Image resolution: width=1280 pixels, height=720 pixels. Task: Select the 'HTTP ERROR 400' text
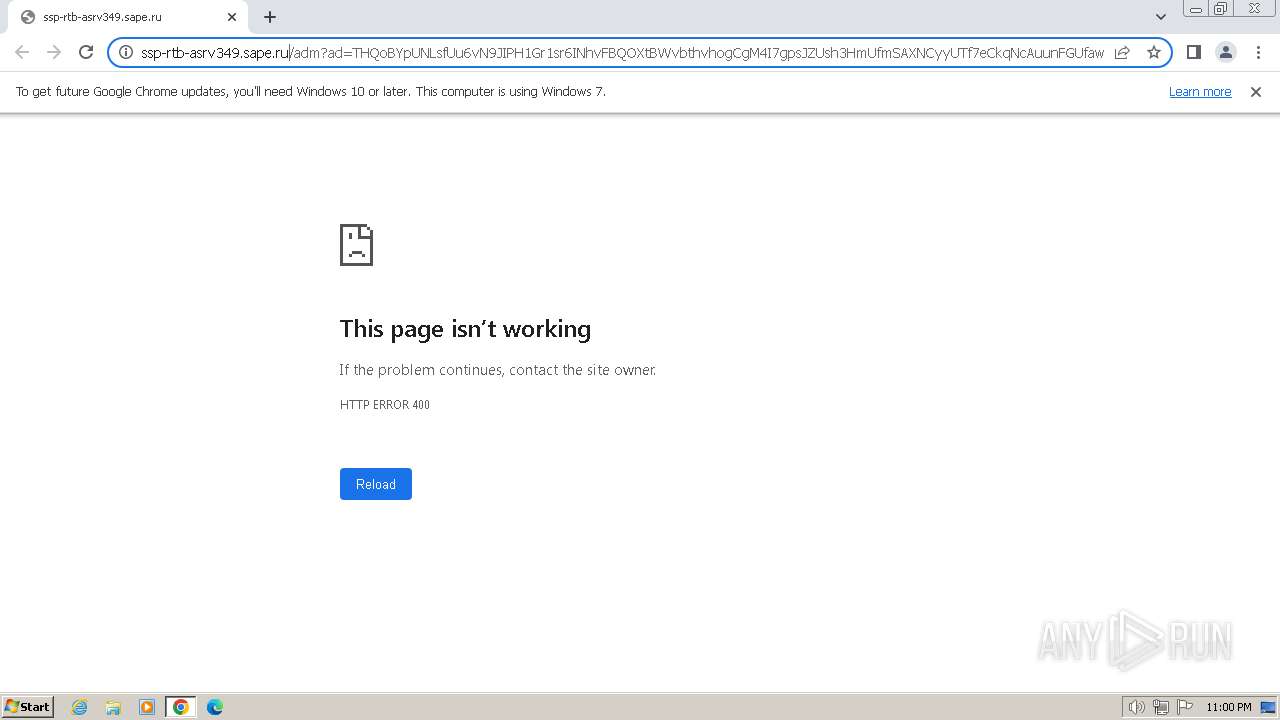pyautogui.click(x=385, y=405)
